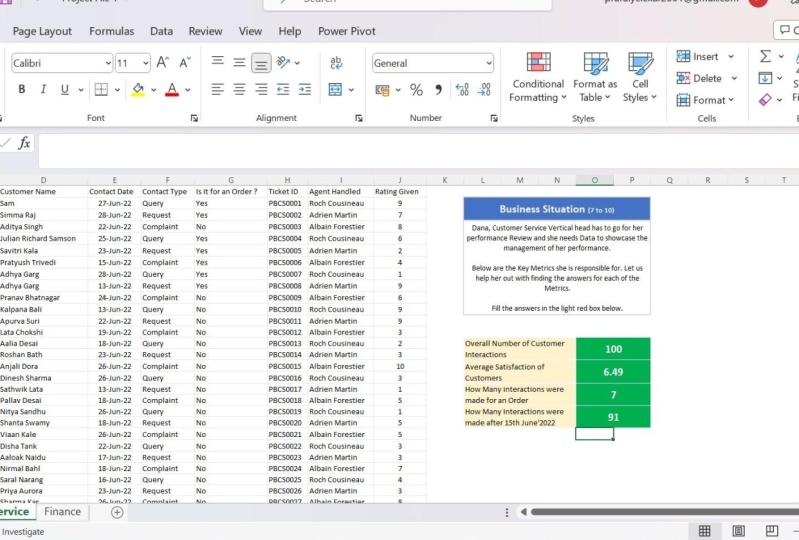Click Increase Indent icon
The image size is (799, 540).
pos(305,90)
